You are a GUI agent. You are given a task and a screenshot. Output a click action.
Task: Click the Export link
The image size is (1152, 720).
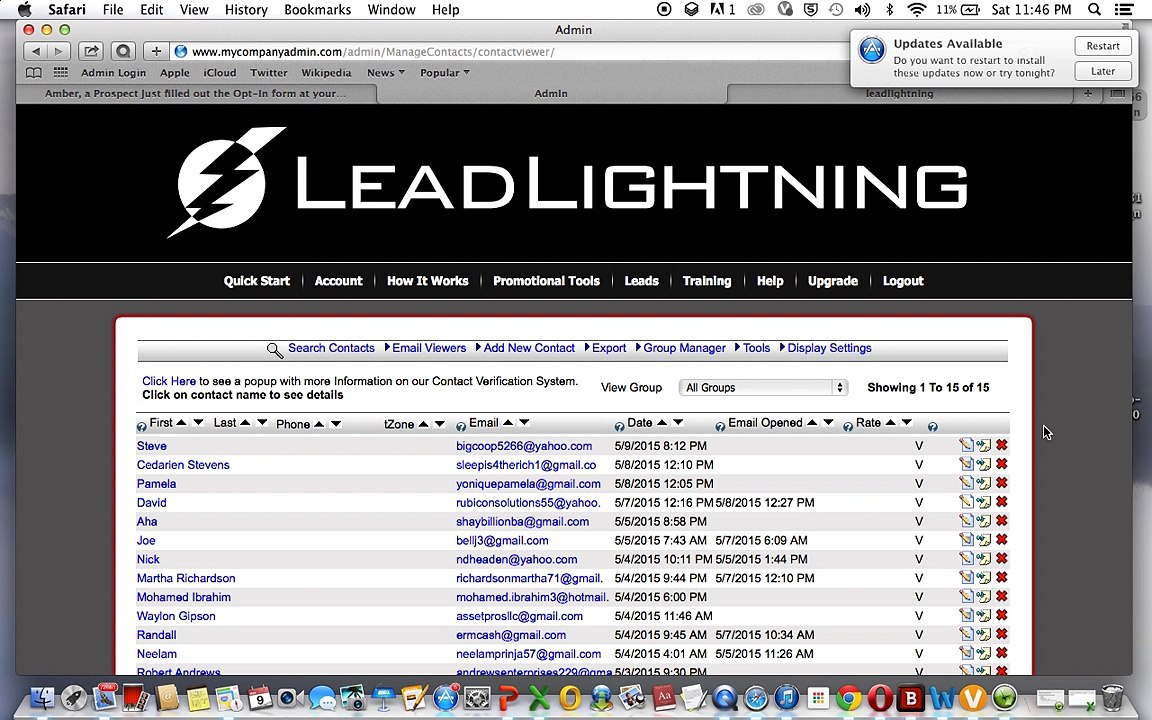tap(609, 348)
